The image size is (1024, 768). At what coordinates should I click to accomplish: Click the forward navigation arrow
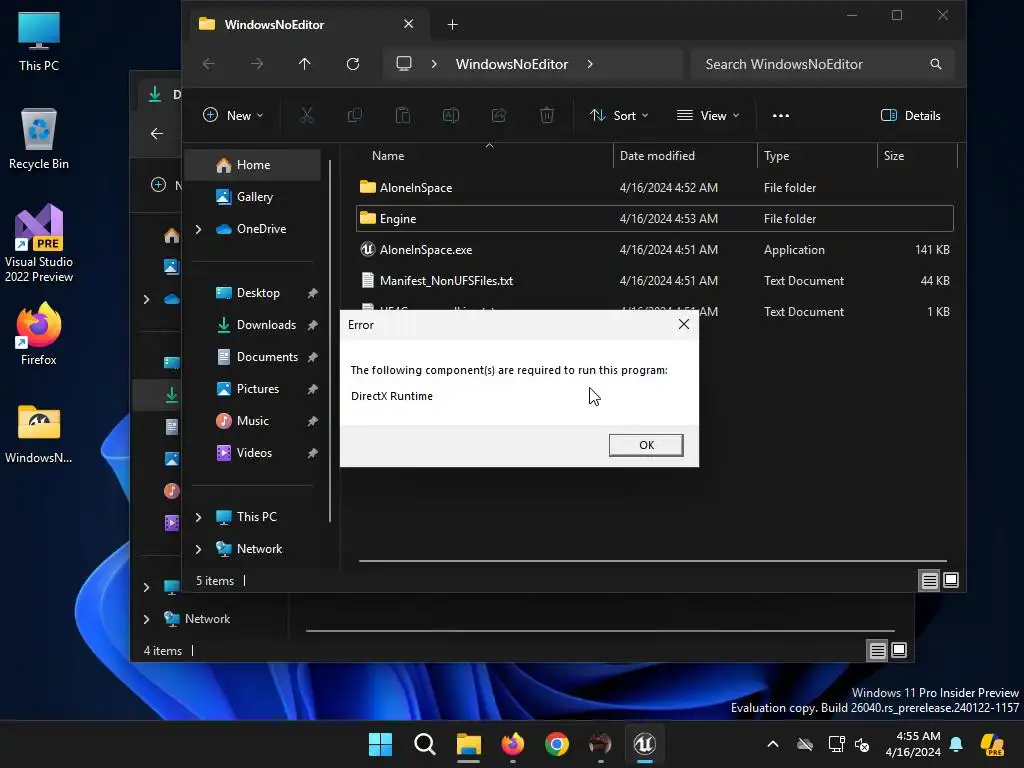(257, 64)
